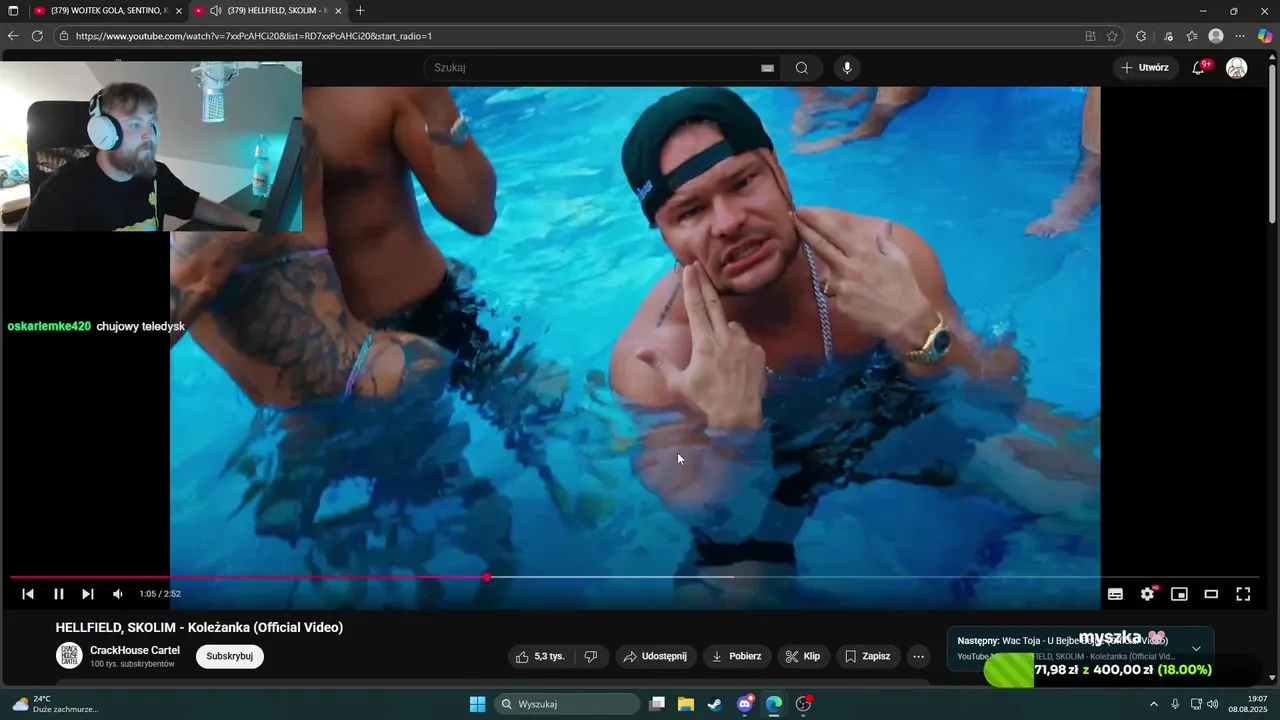Seek using the red progress bar scrubber
The width and height of the screenshot is (1280, 720).
[x=487, y=577]
